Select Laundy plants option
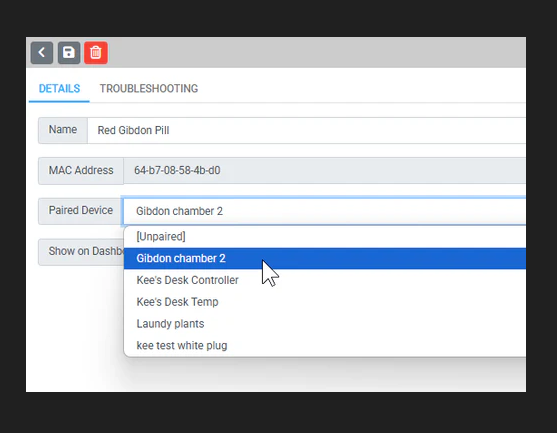 (325, 324)
